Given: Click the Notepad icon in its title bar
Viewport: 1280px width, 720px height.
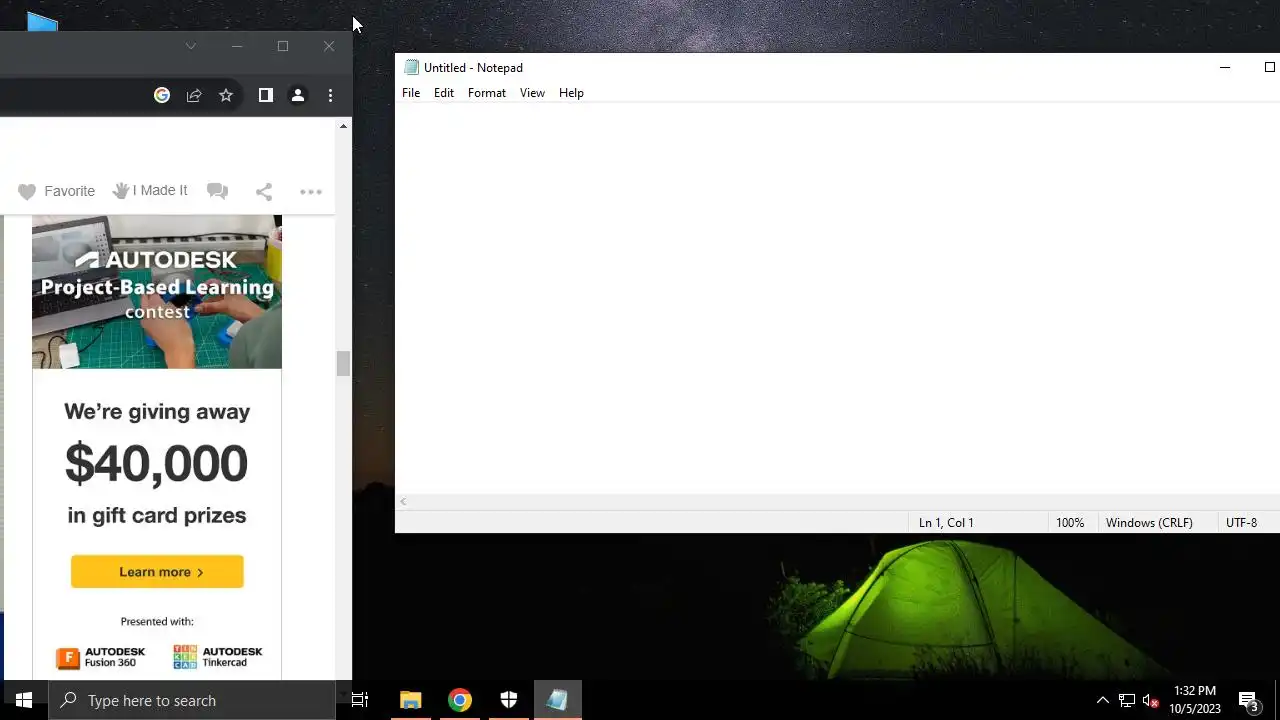Looking at the screenshot, I should click(x=411, y=67).
